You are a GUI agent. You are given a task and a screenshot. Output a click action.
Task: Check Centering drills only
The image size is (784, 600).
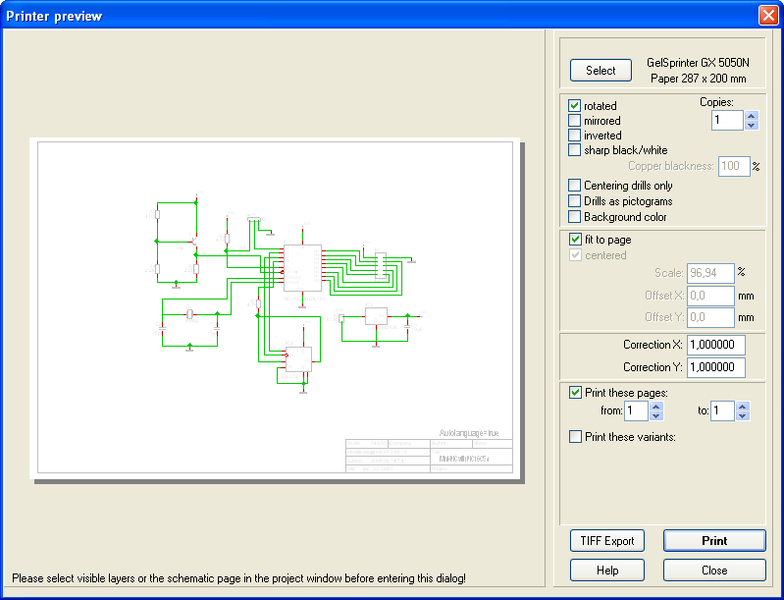point(574,186)
